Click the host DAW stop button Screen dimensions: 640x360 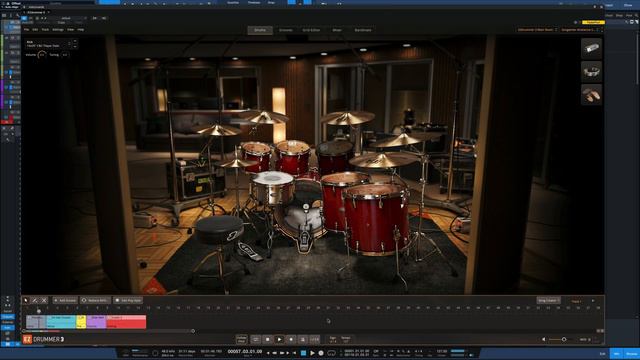pyautogui.click(x=303, y=353)
